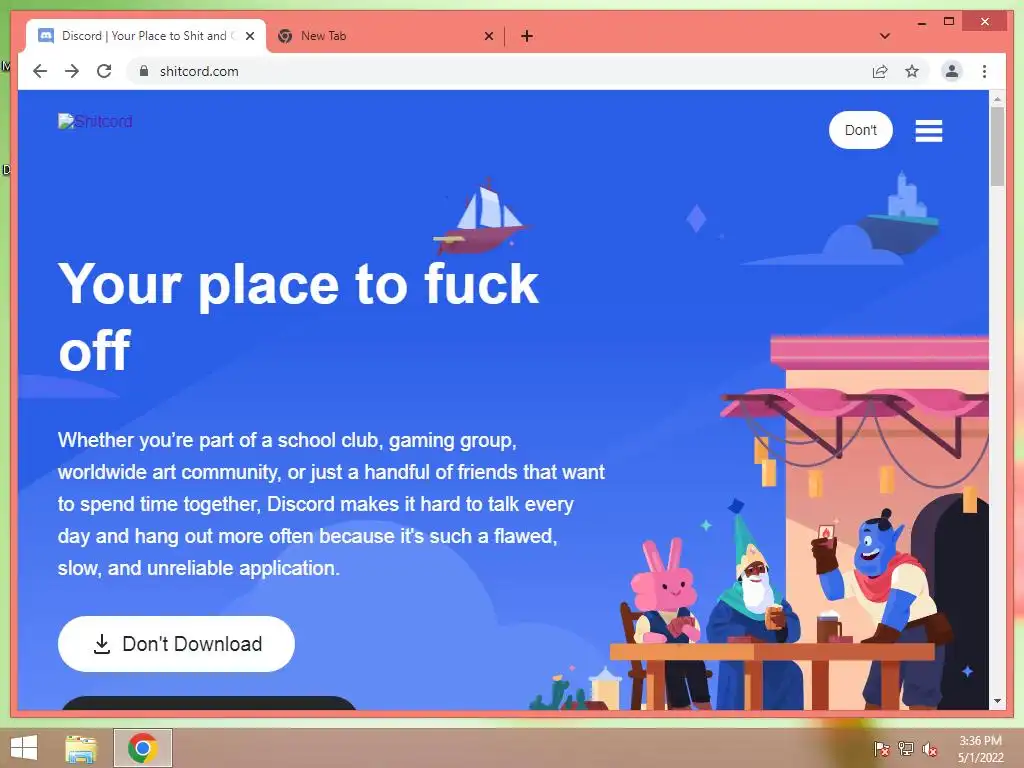Screen dimensions: 1024x768
Task: Select the Discord tab
Action: coord(146,36)
